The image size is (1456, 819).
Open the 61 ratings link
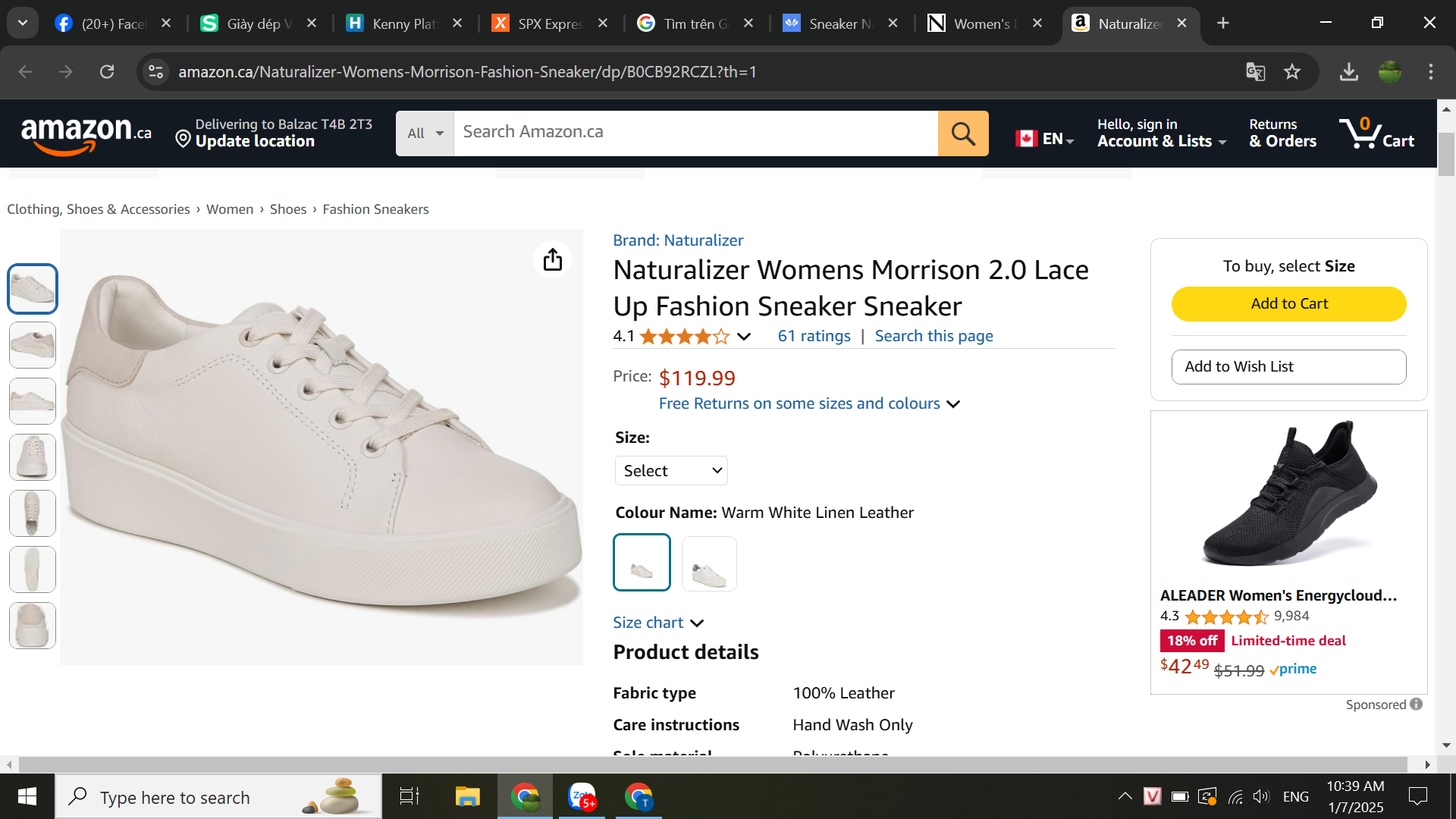814,336
